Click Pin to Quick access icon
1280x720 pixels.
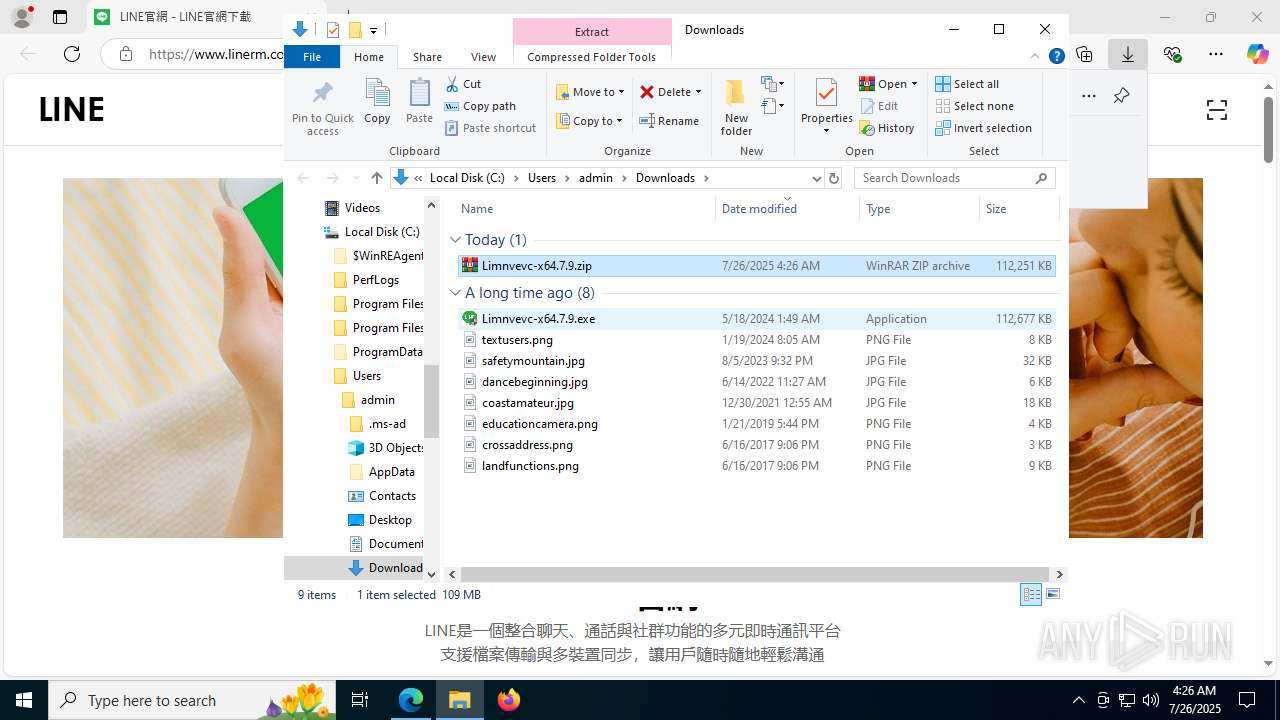coord(322,106)
